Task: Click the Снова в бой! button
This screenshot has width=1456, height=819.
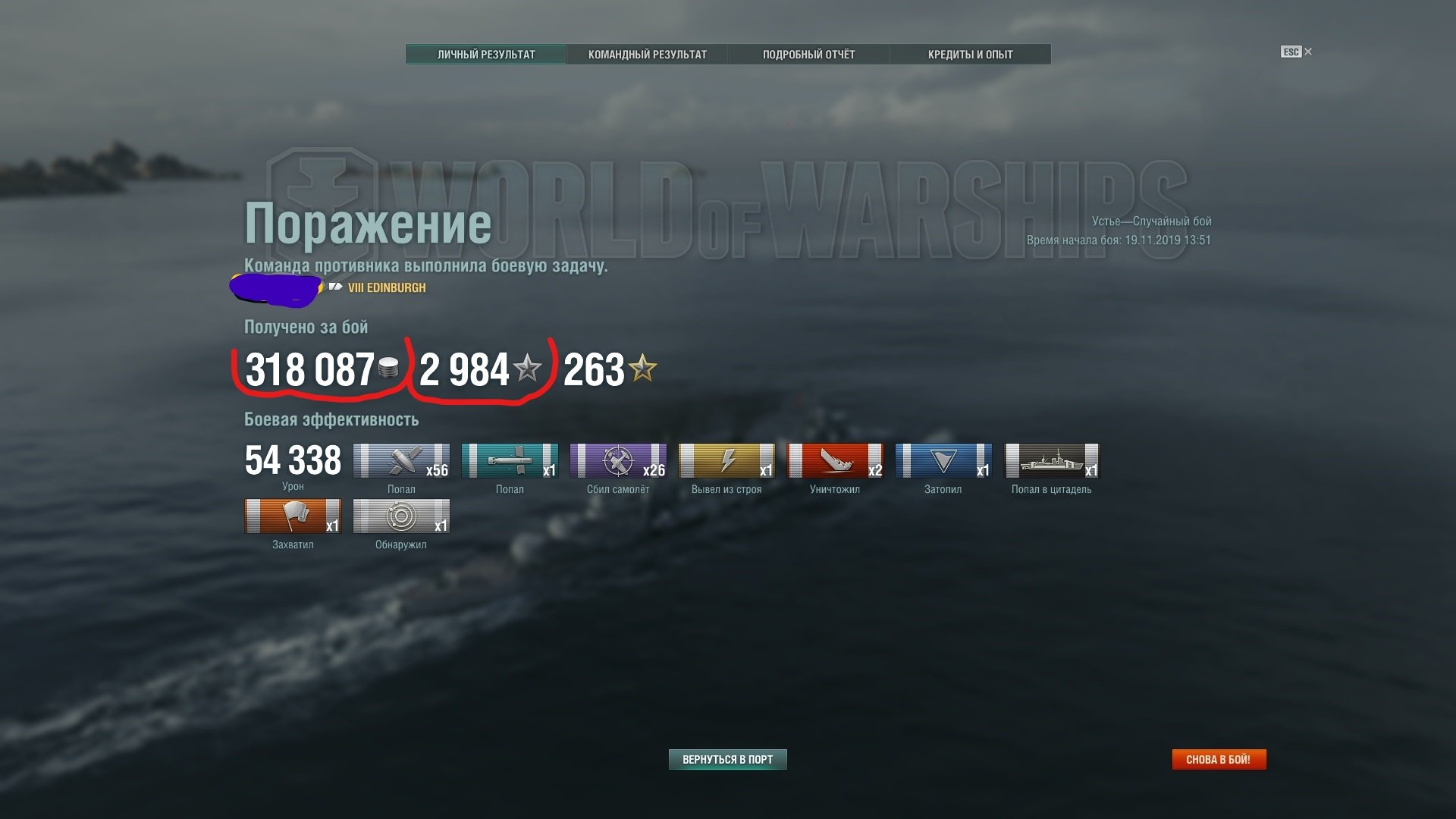Action: [1219, 759]
